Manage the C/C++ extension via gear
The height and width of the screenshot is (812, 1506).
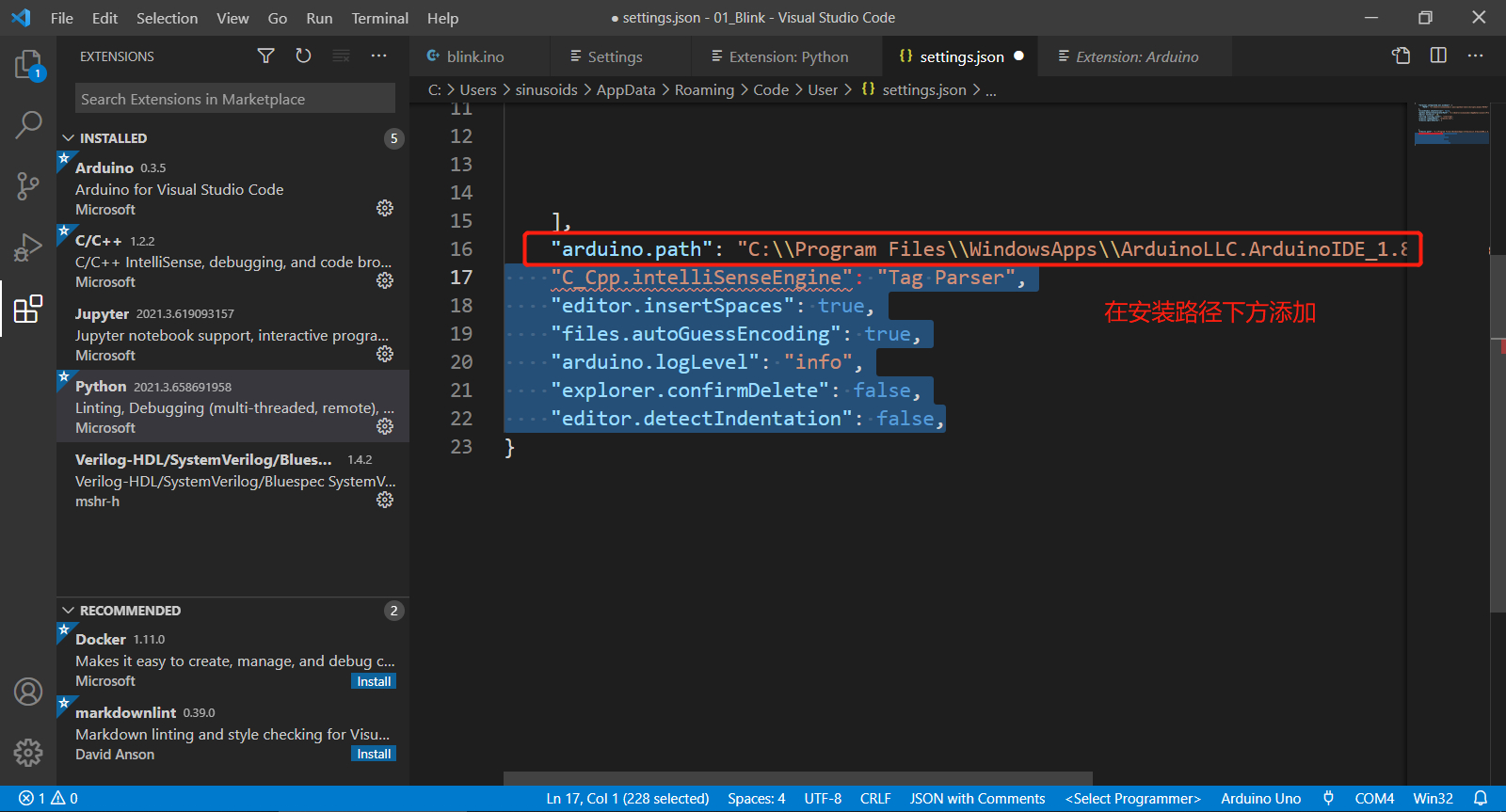[x=385, y=280]
